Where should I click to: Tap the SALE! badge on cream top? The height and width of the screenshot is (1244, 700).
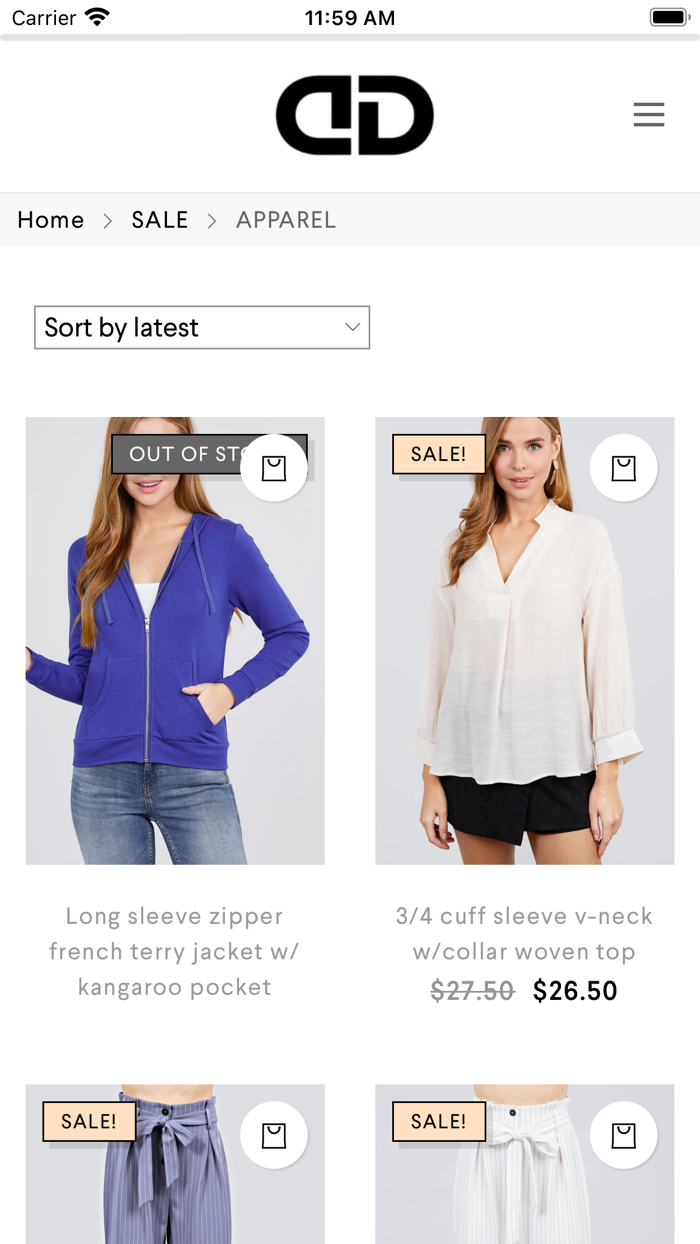(439, 454)
